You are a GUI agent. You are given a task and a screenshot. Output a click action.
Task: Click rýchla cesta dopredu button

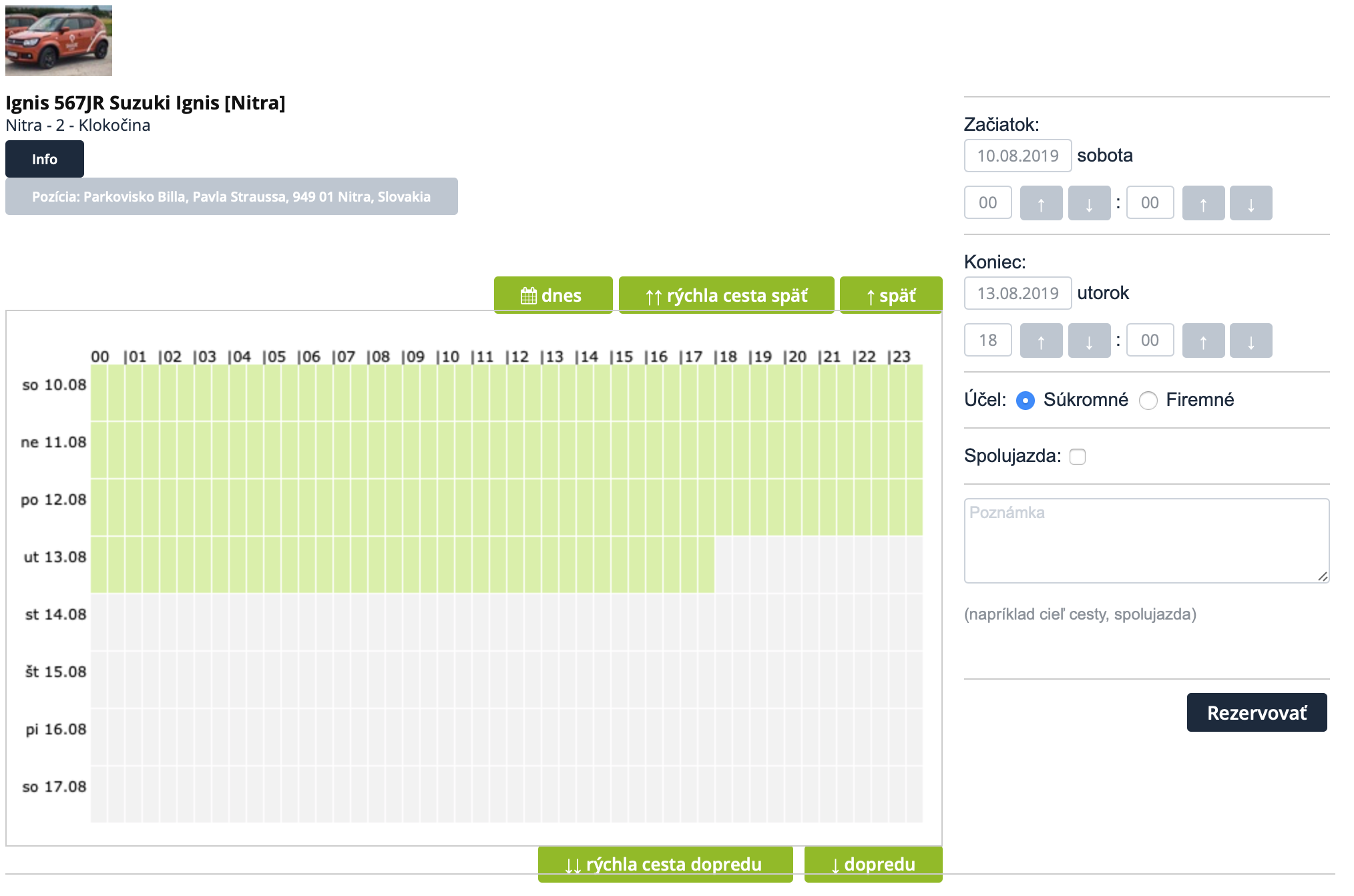click(x=665, y=864)
